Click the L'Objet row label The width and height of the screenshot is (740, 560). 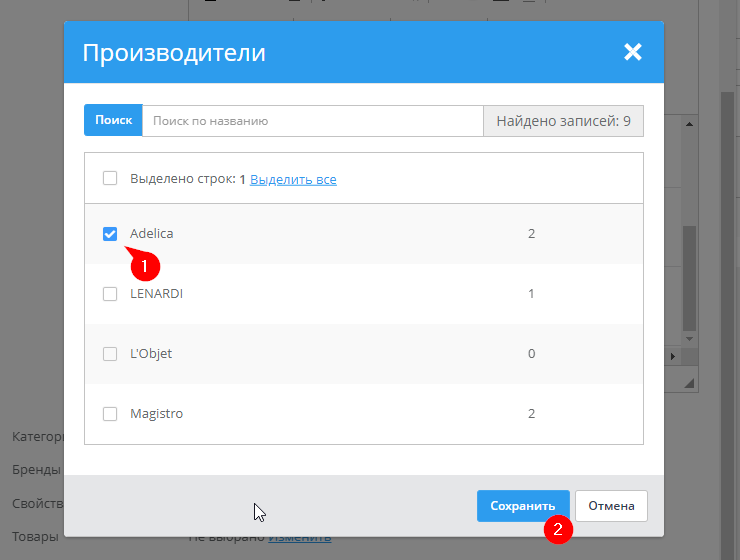point(153,354)
